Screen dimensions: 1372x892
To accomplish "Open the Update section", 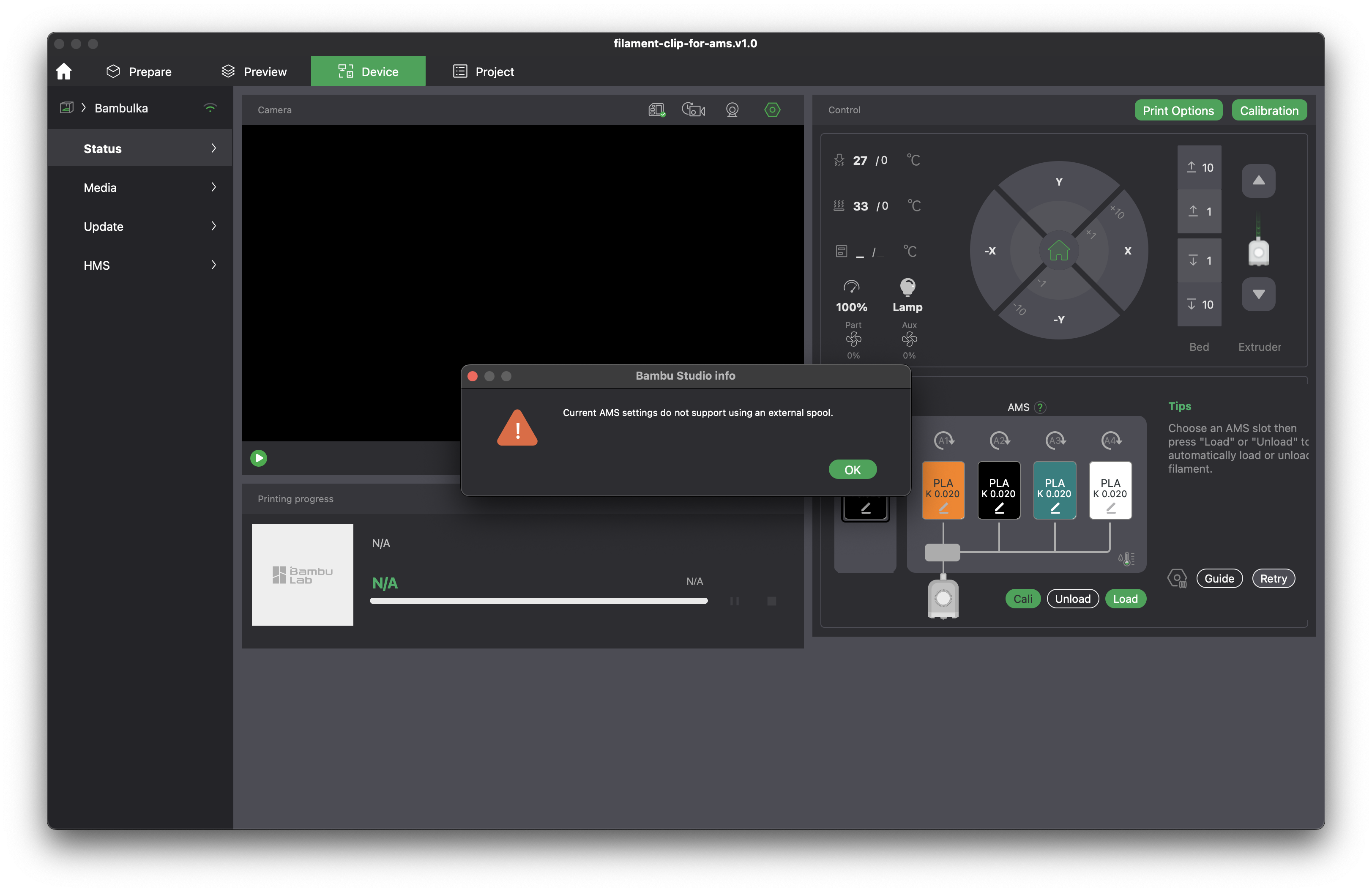I will pos(140,226).
